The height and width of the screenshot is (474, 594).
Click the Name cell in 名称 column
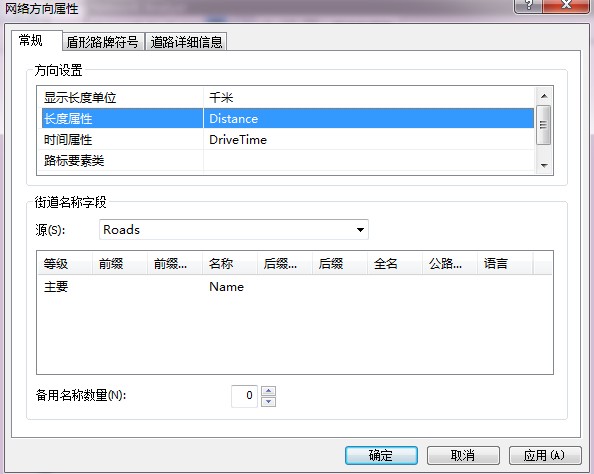coord(227,286)
